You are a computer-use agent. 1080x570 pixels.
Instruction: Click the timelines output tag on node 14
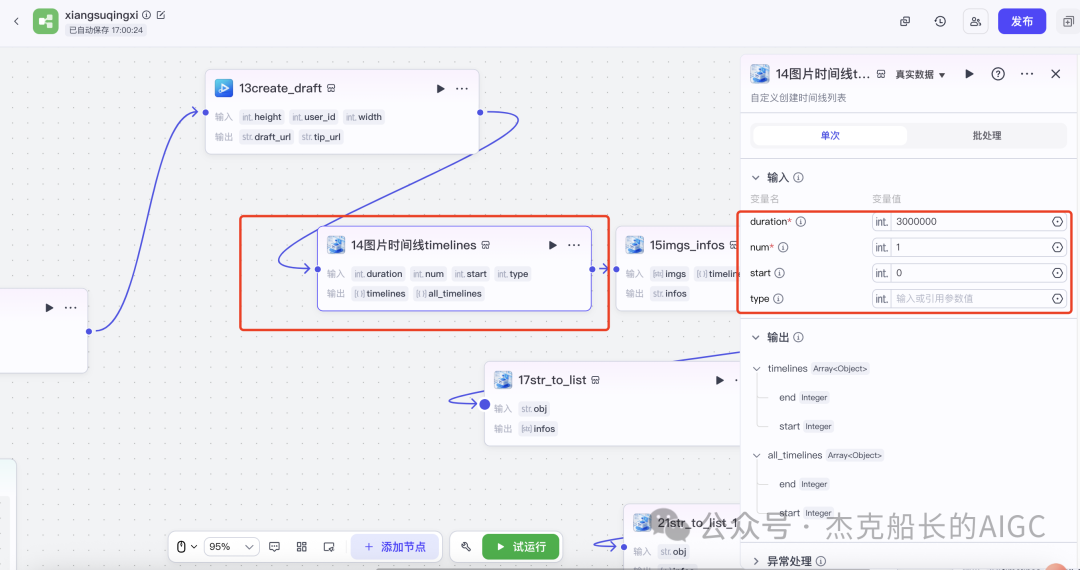point(380,294)
